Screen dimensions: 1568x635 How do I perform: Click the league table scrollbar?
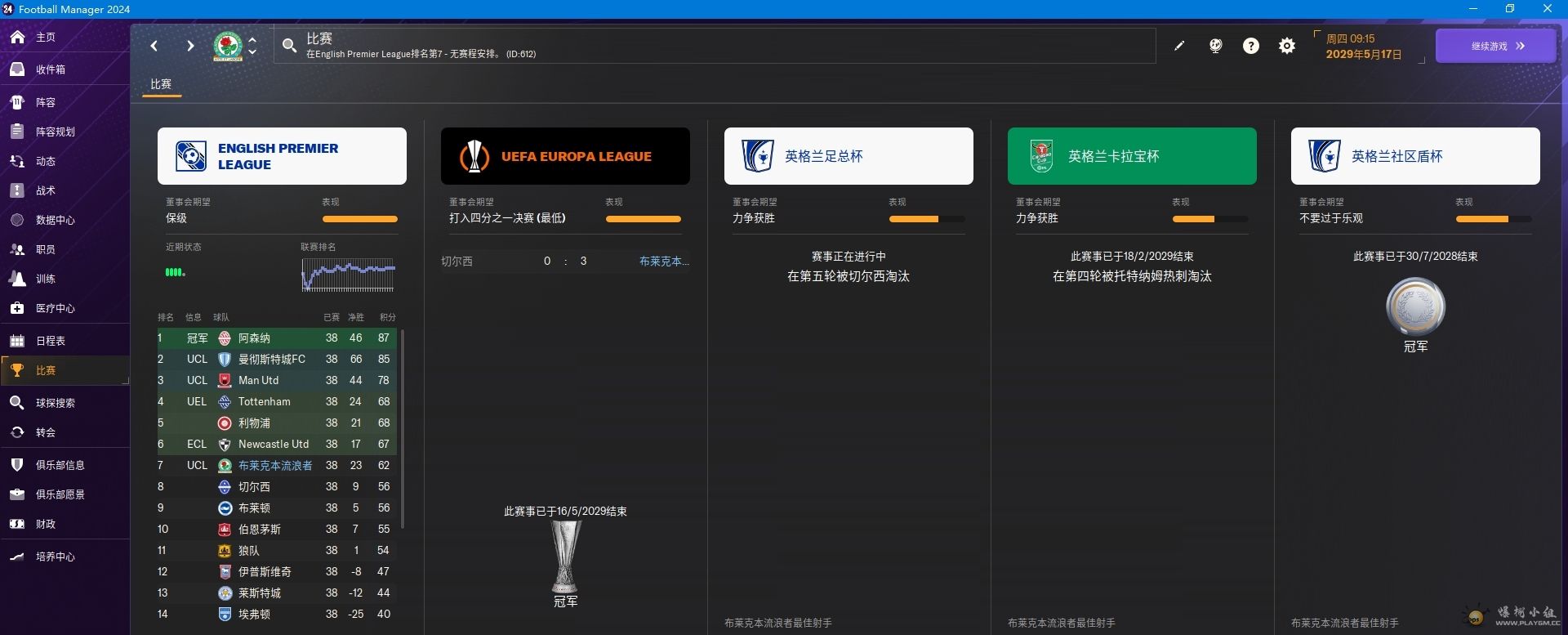pos(402,428)
